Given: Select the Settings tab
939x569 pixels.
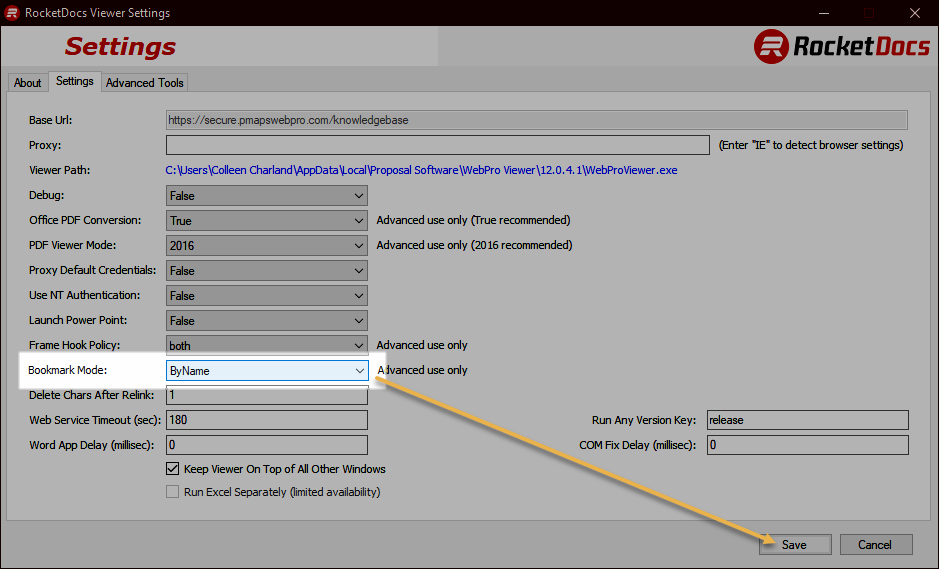Looking at the screenshot, I should [x=75, y=81].
